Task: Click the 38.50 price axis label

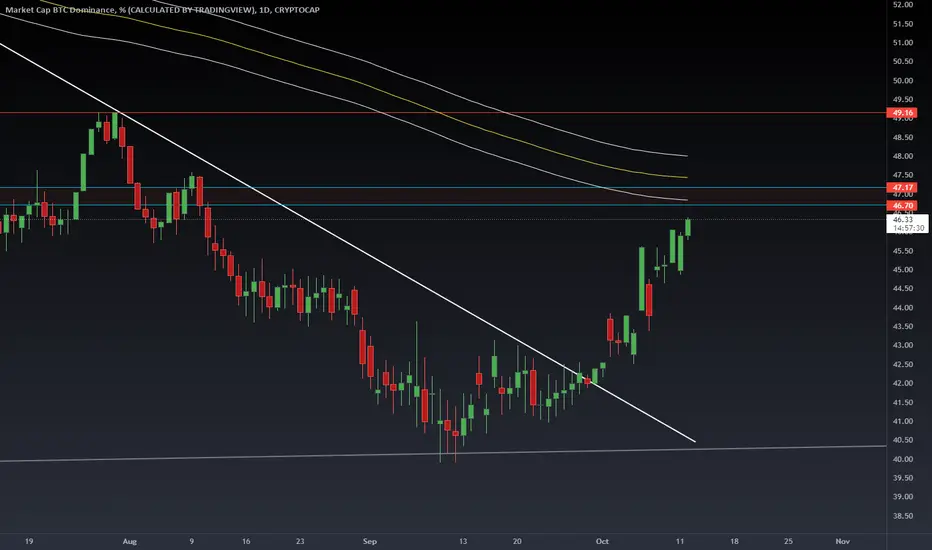Action: click(902, 516)
